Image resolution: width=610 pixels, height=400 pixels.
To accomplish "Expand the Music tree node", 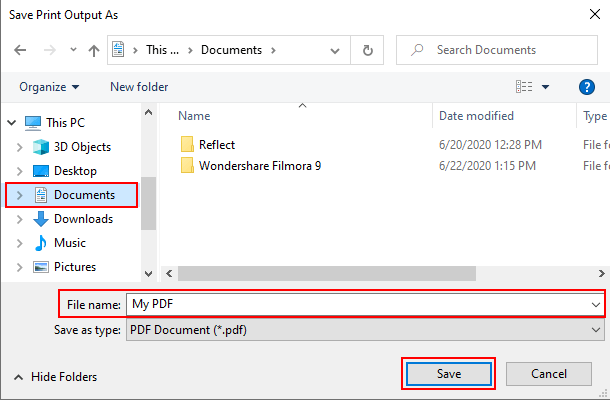I will pyautogui.click(x=19, y=244).
